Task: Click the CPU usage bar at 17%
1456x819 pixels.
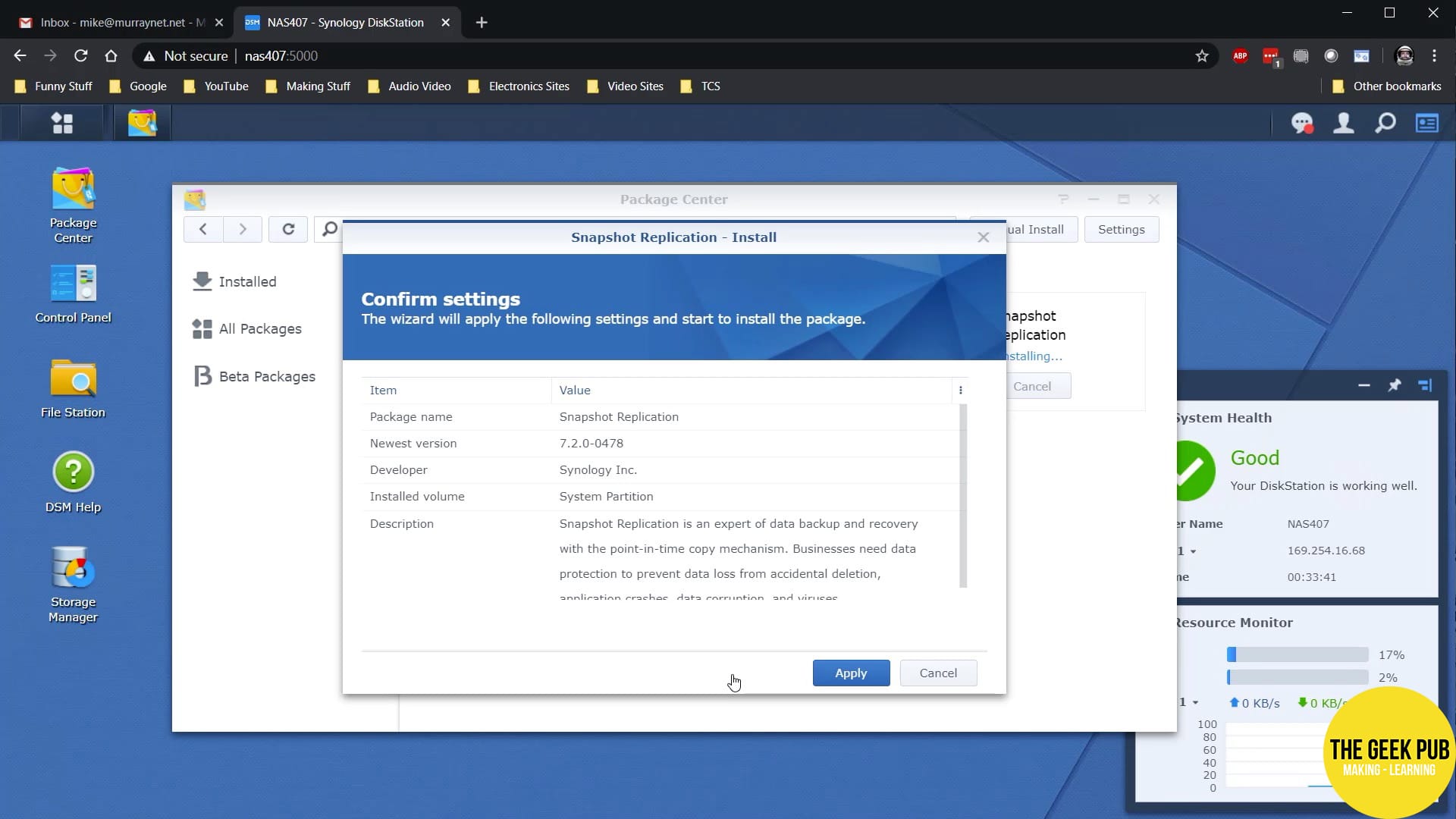Action: point(1298,654)
